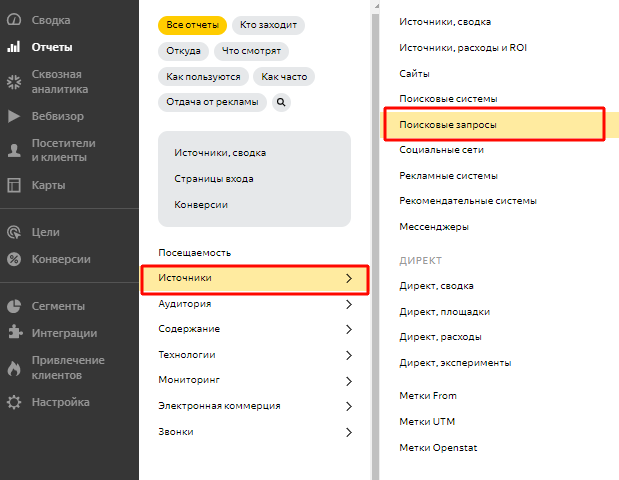Expand the Источники report category

(x=254, y=278)
